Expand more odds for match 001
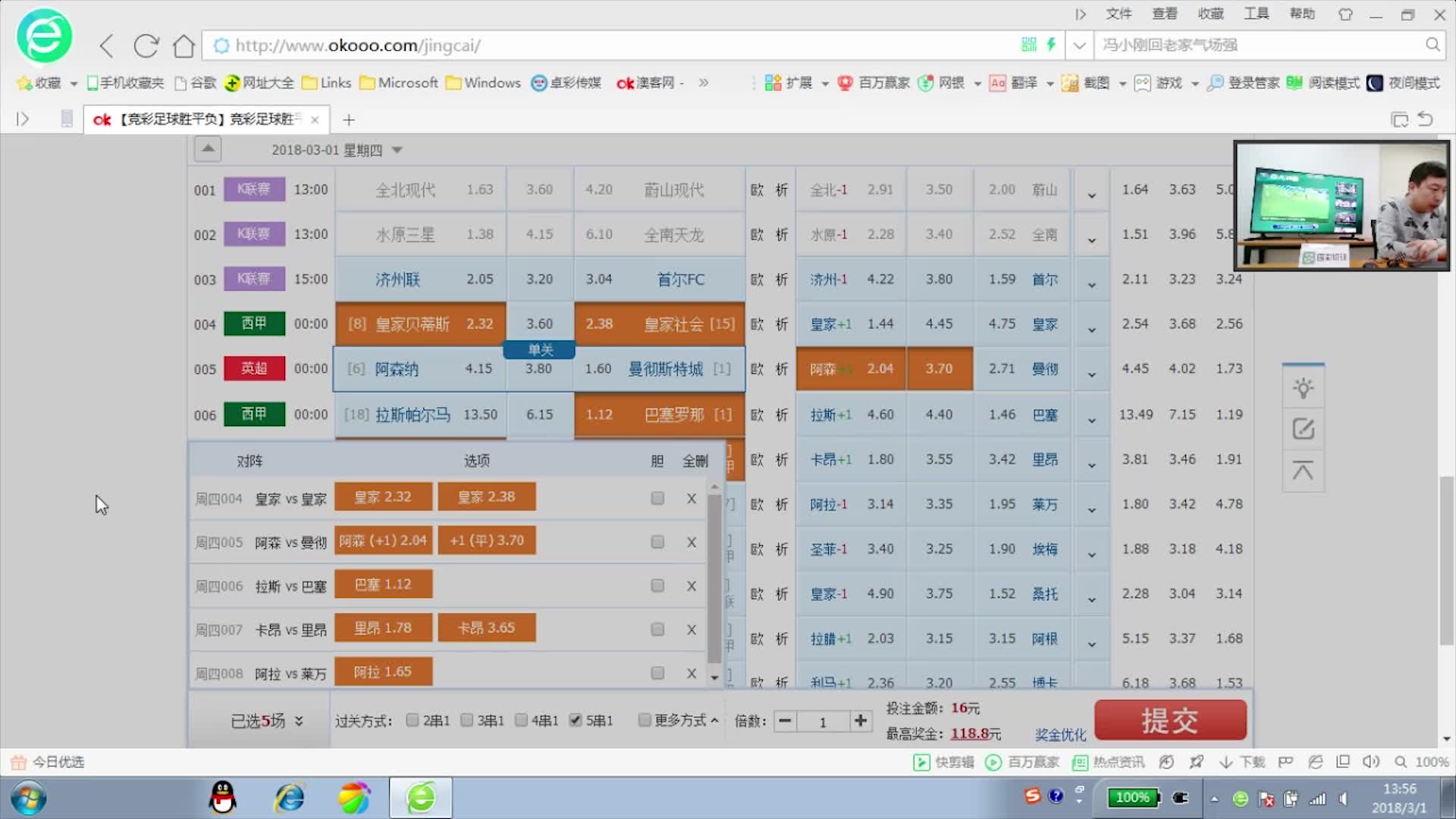The image size is (1456, 819). point(1091,195)
